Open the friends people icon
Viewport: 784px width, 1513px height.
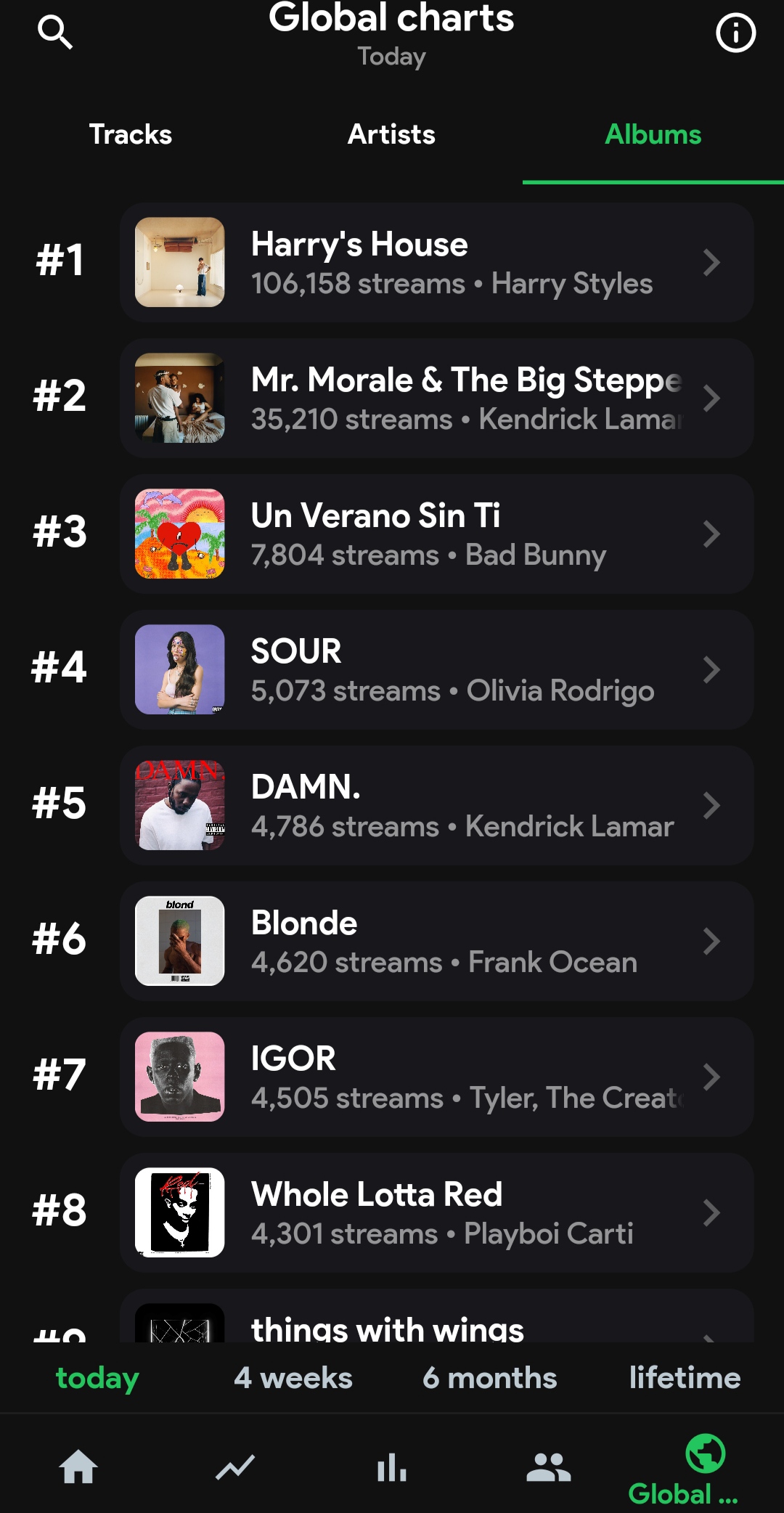[x=549, y=1467]
